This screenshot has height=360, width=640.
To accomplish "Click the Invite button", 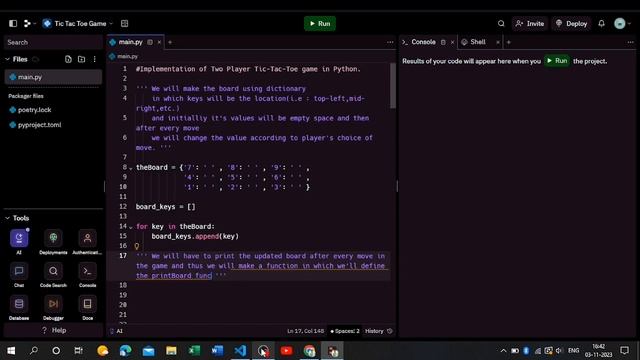I will (530, 24).
